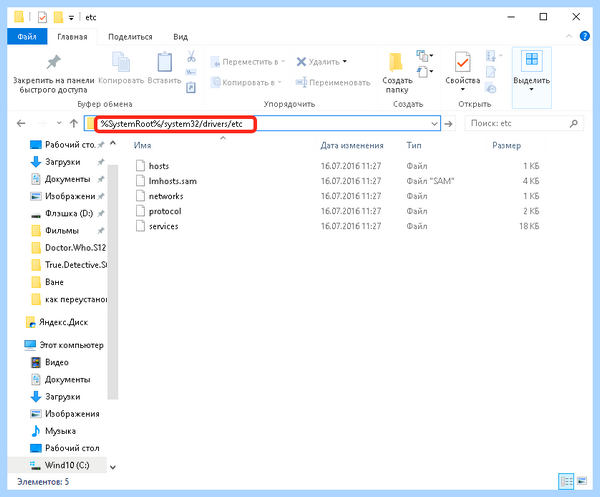The image size is (600, 497).
Task: Click navigation pane scroll down arrow
Action: coord(112,467)
